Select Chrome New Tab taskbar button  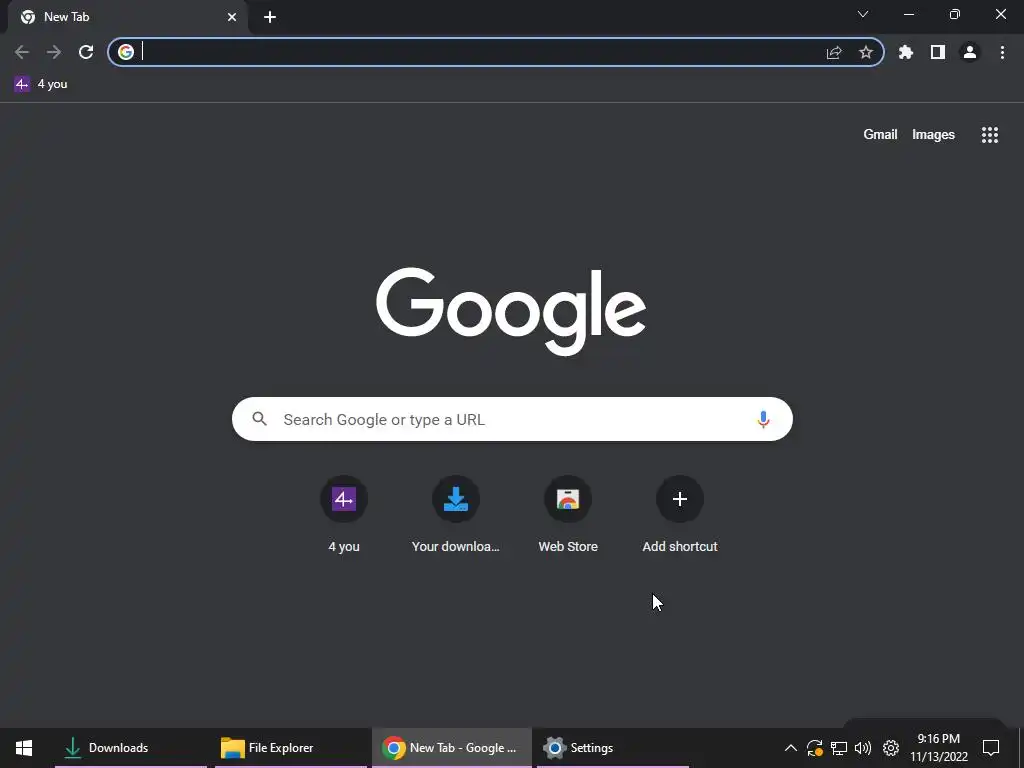(452, 748)
